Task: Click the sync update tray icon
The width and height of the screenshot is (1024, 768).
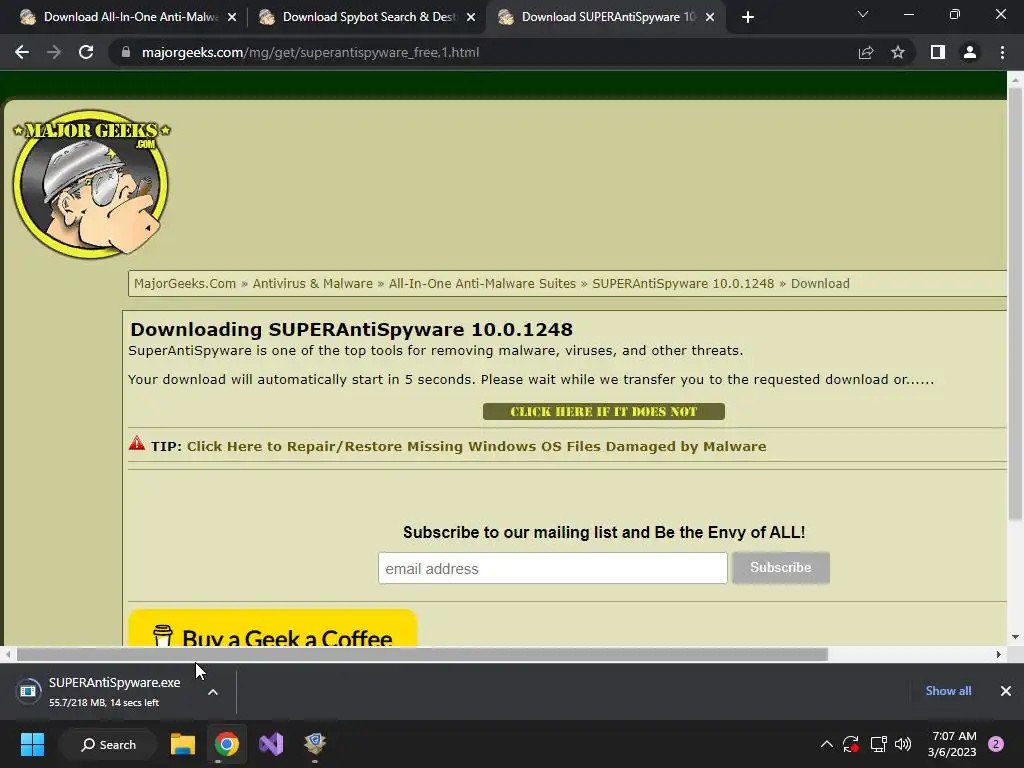Action: [851, 744]
